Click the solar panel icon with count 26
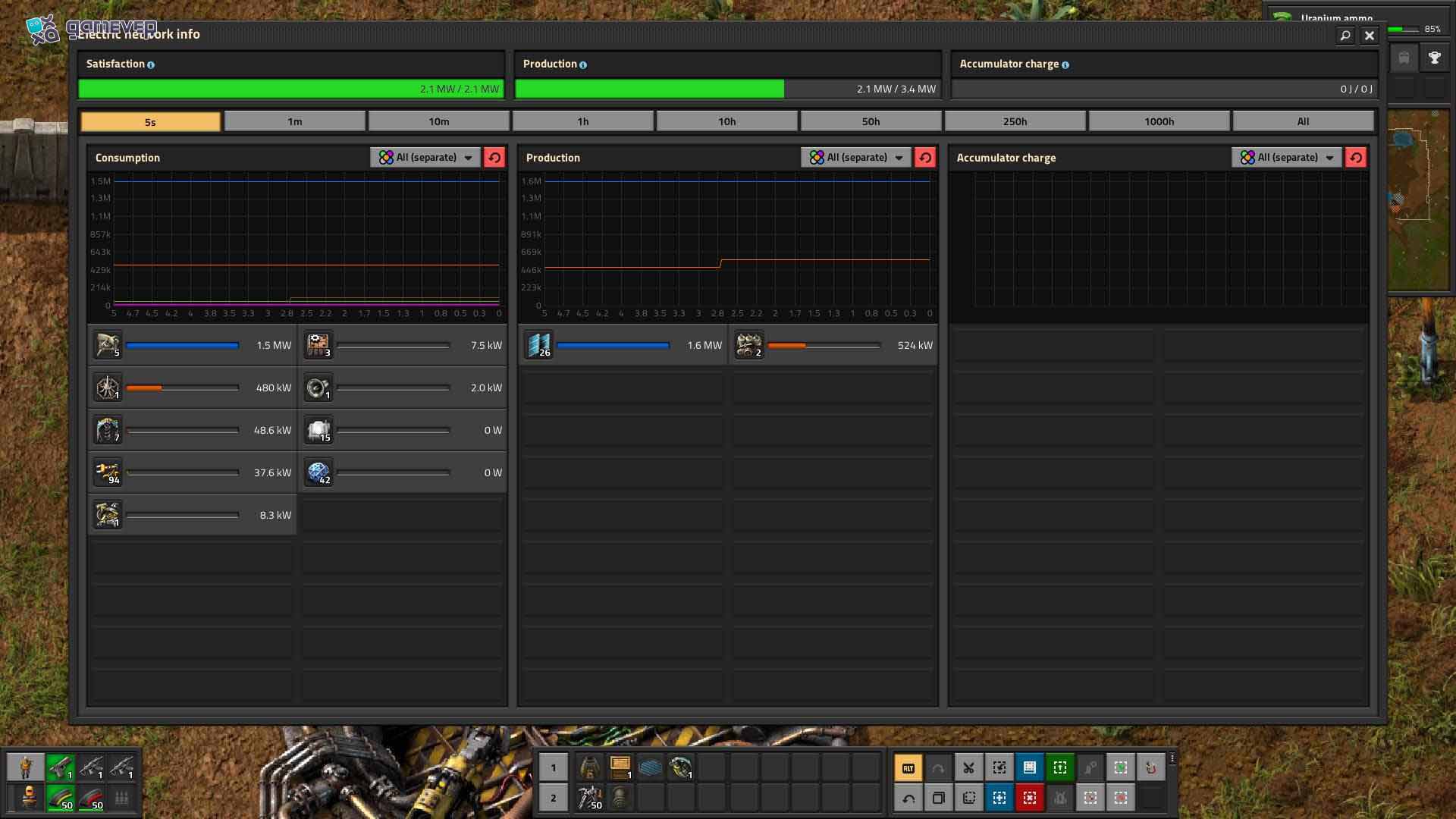Viewport: 1456px width, 819px height. point(538,345)
